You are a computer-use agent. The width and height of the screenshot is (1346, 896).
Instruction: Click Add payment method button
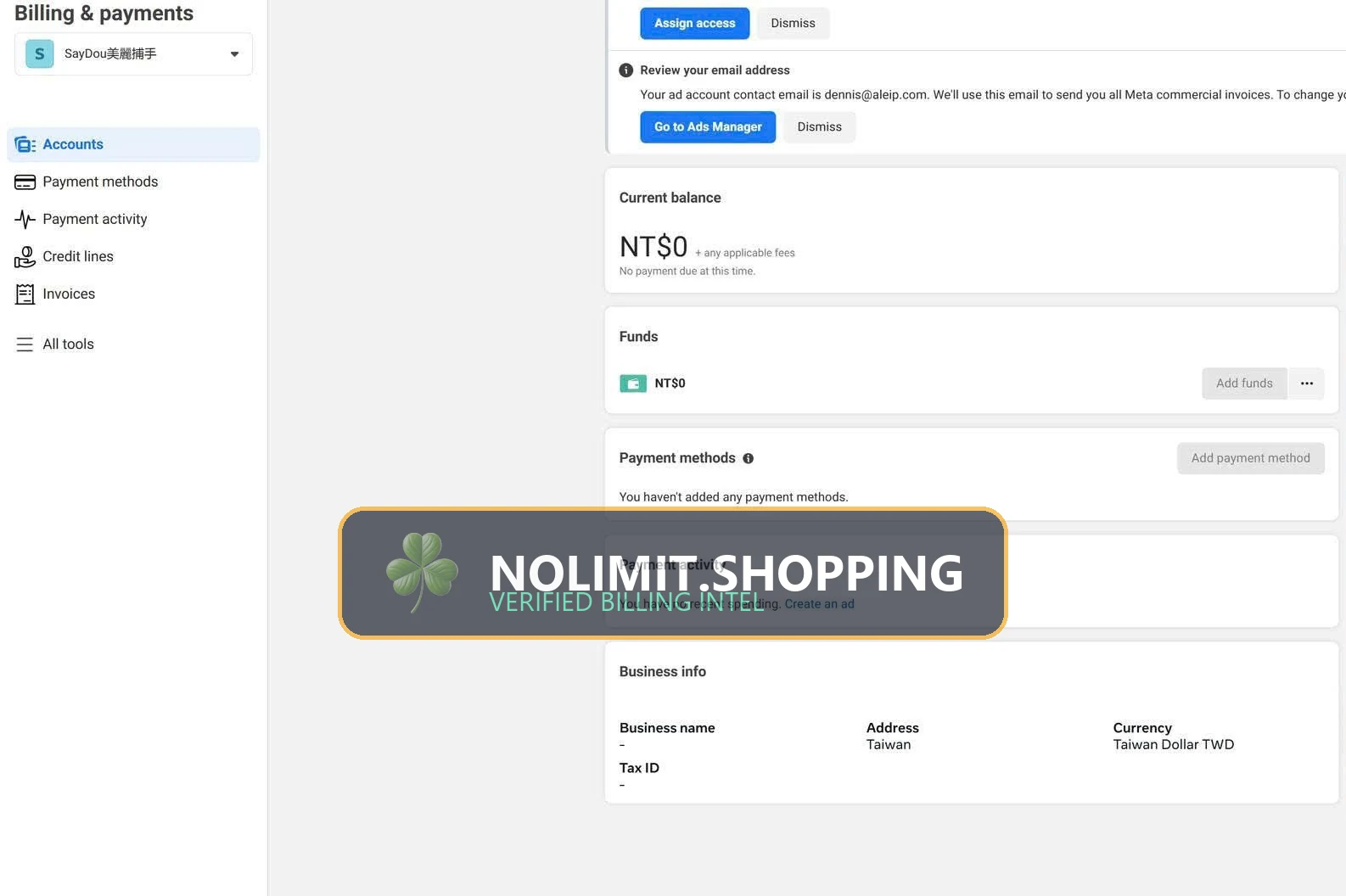(1251, 458)
